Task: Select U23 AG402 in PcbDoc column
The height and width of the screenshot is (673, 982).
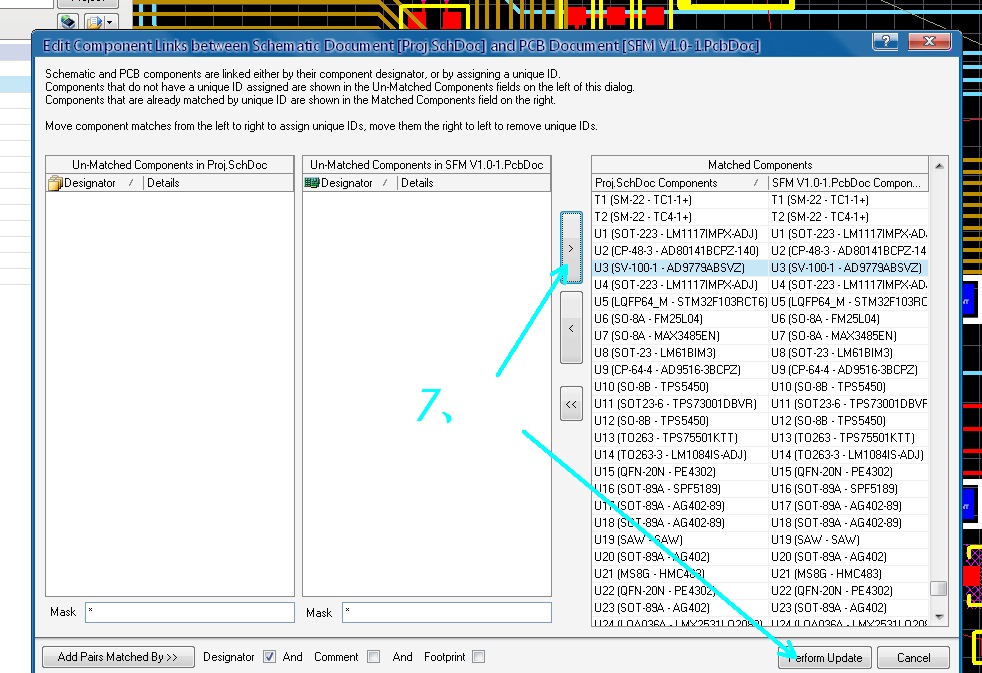Action: (849, 607)
